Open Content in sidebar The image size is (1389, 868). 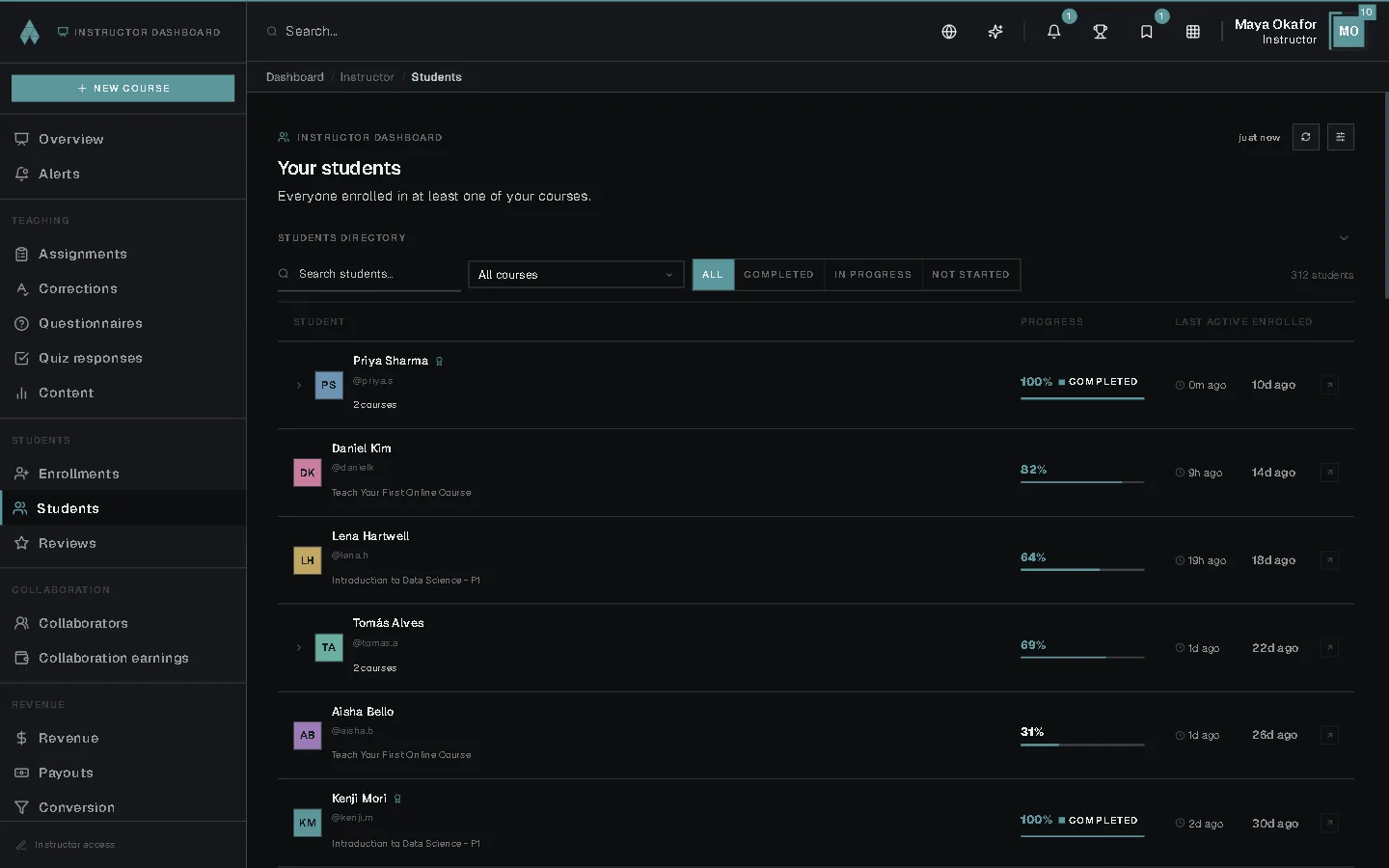pos(123,393)
